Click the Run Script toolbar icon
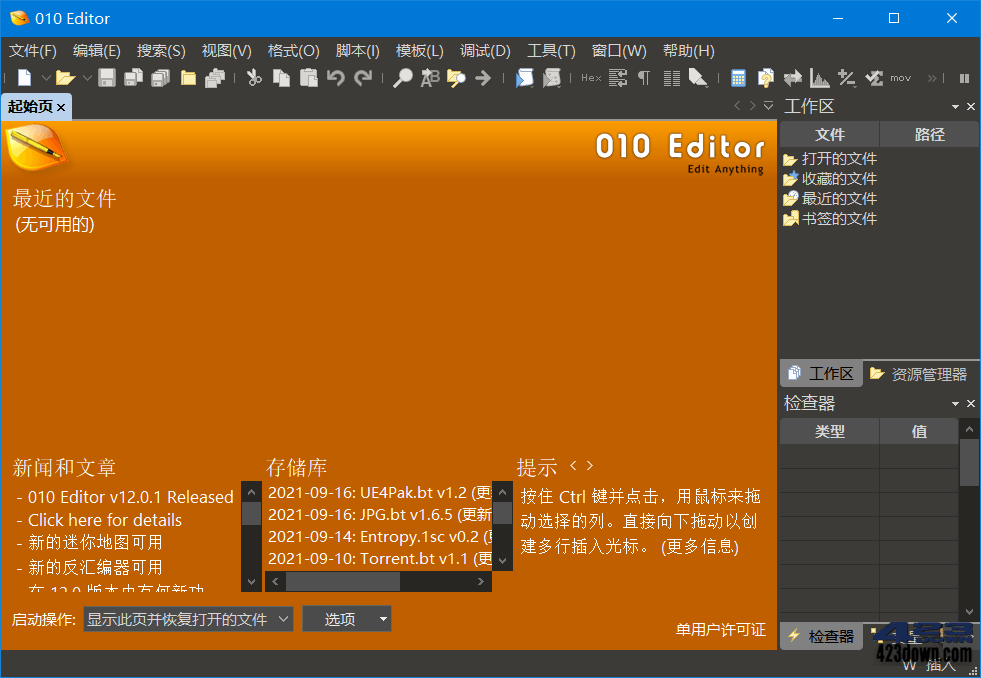The width and height of the screenshot is (981, 678). click(524, 77)
